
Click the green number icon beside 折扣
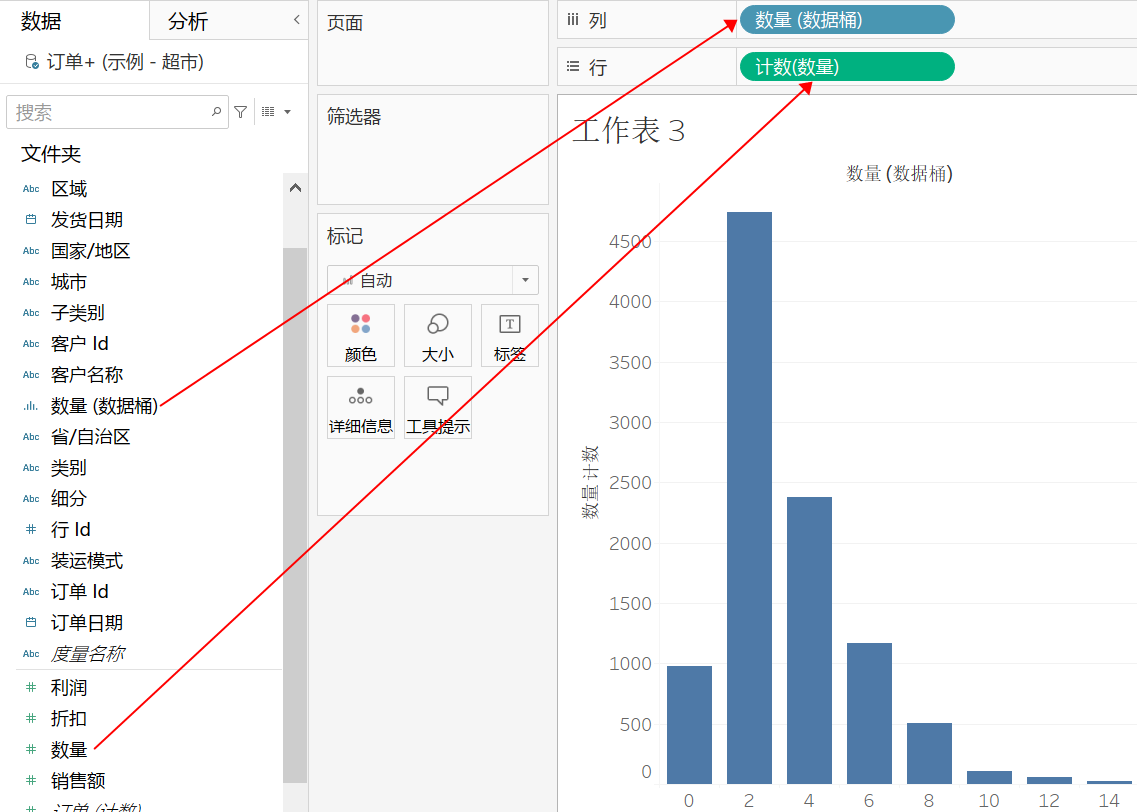pos(30,718)
